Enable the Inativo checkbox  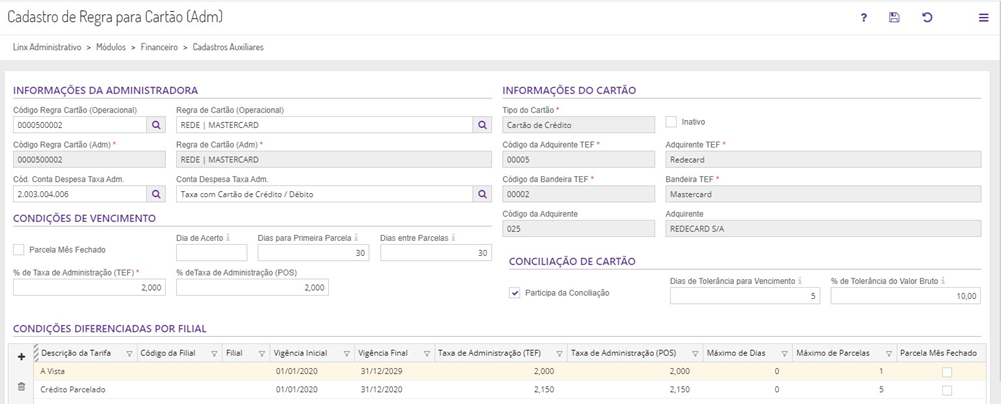click(672, 121)
